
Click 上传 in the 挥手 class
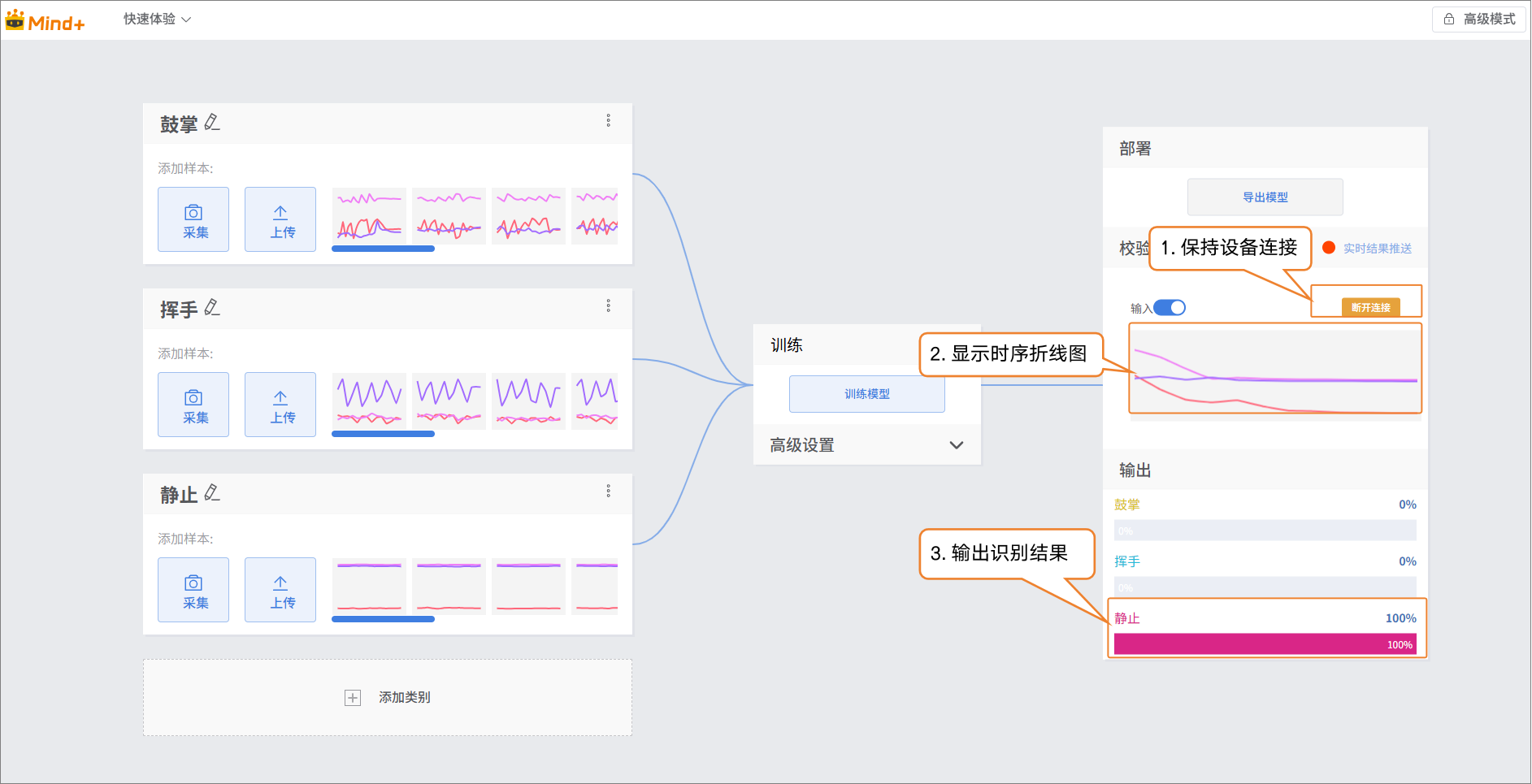(x=280, y=405)
